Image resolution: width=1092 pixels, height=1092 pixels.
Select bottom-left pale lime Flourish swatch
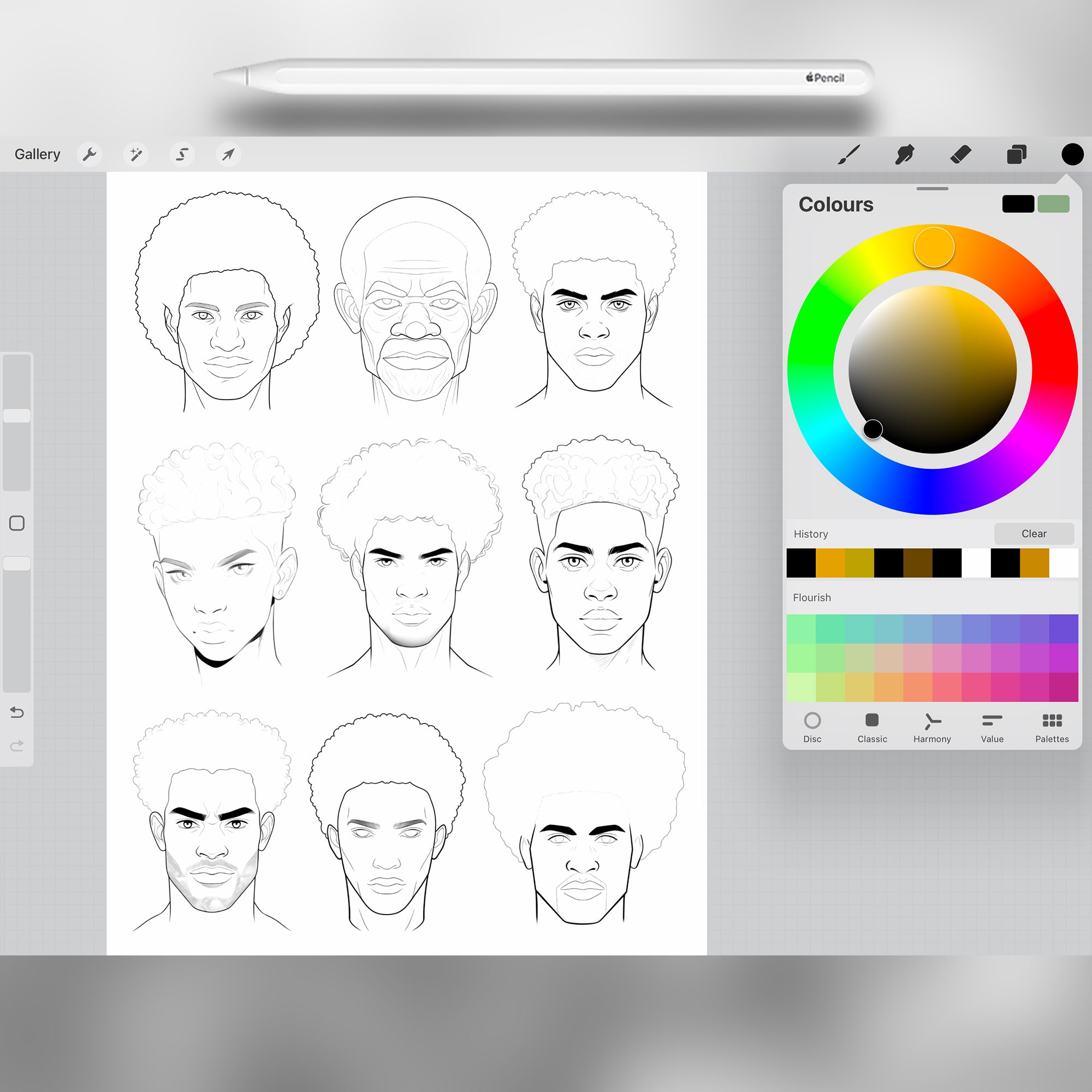[x=801, y=687]
